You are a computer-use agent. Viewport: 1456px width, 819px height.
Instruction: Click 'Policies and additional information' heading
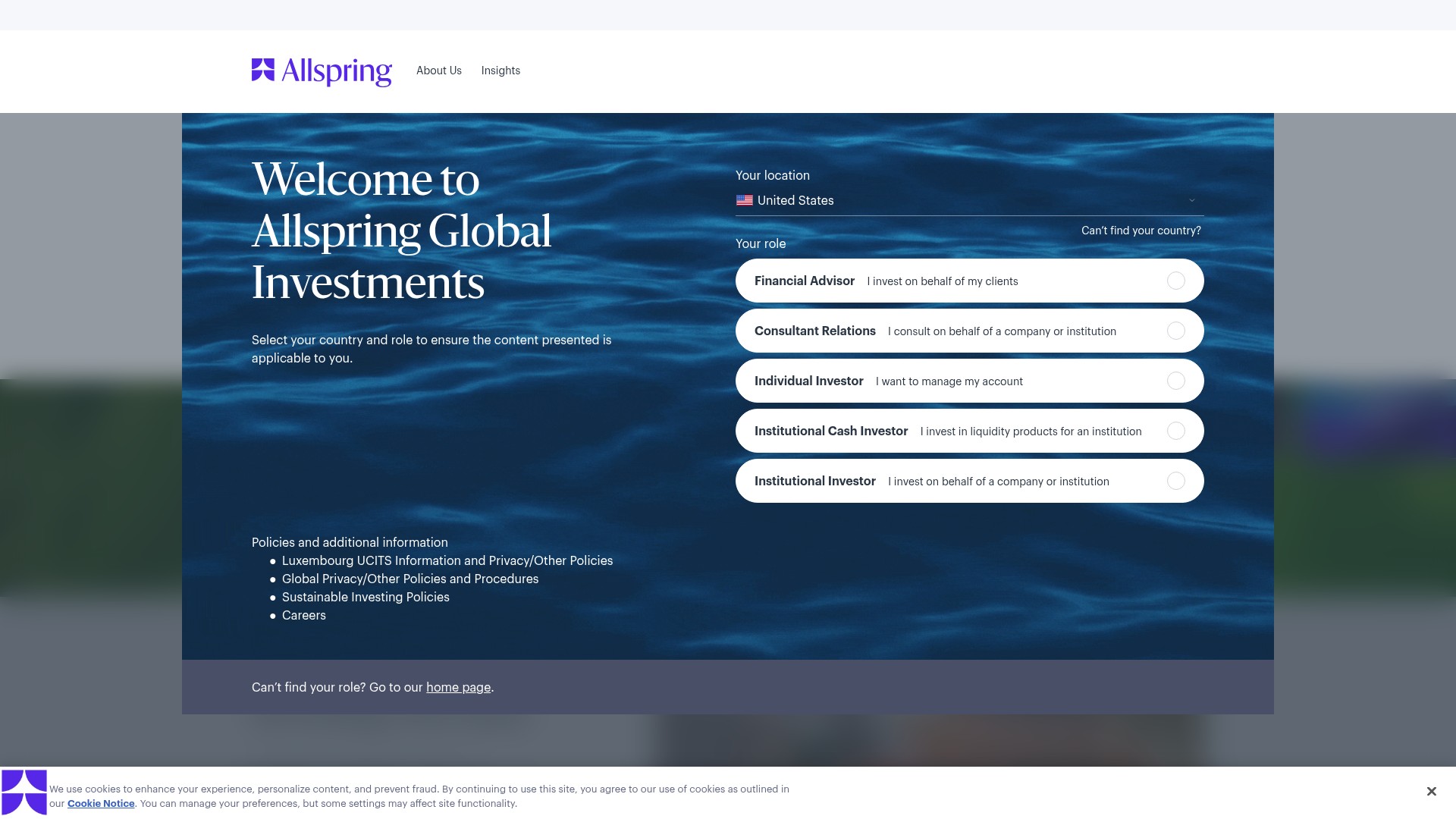coord(350,542)
